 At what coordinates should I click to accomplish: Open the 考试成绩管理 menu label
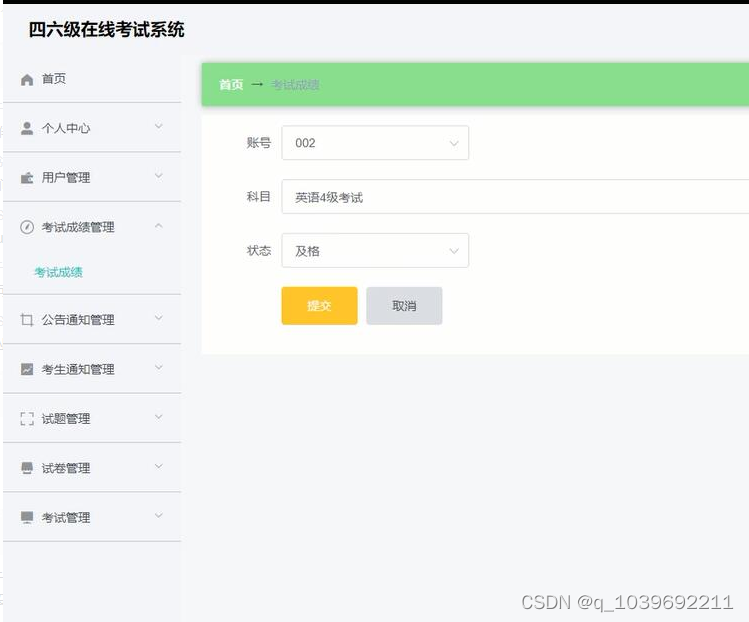point(78,227)
